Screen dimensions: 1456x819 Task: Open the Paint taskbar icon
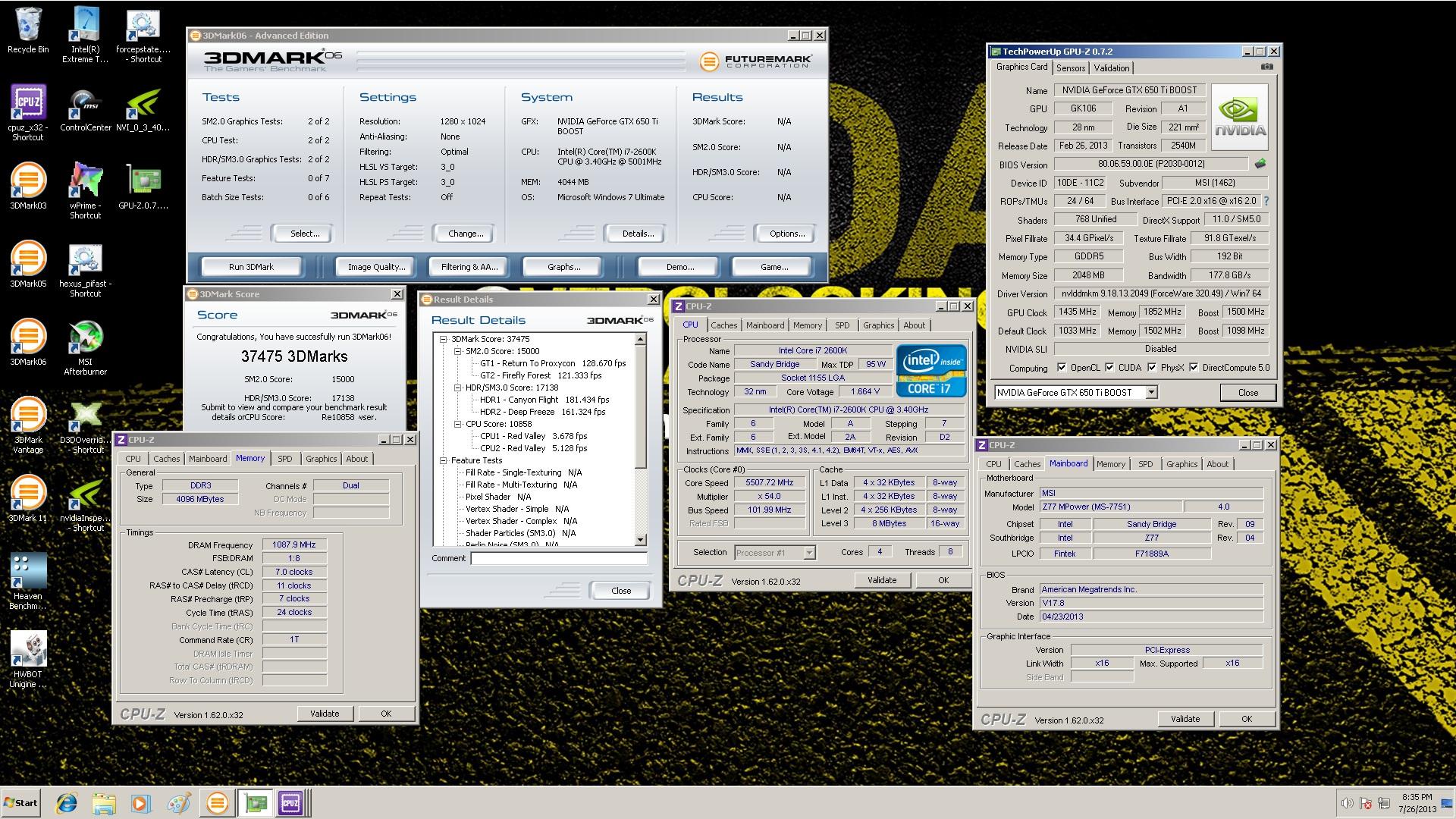[x=179, y=803]
